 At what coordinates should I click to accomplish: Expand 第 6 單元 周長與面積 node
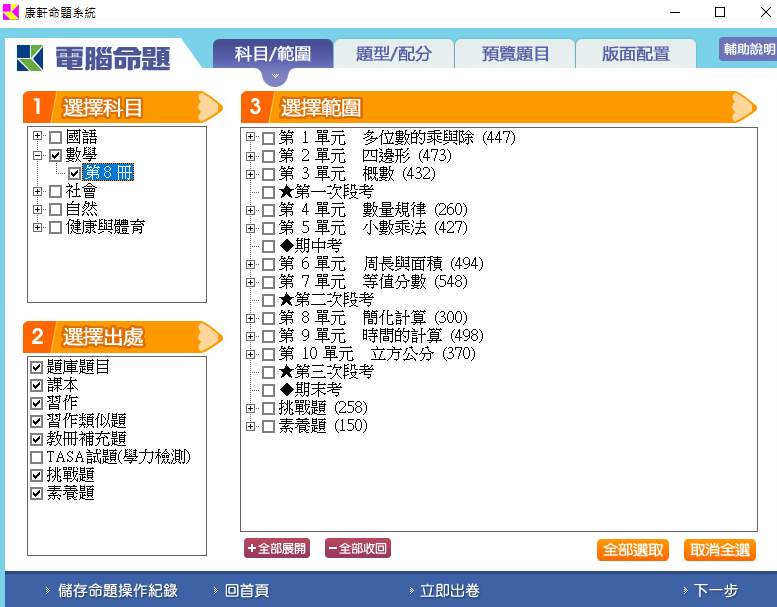251,264
